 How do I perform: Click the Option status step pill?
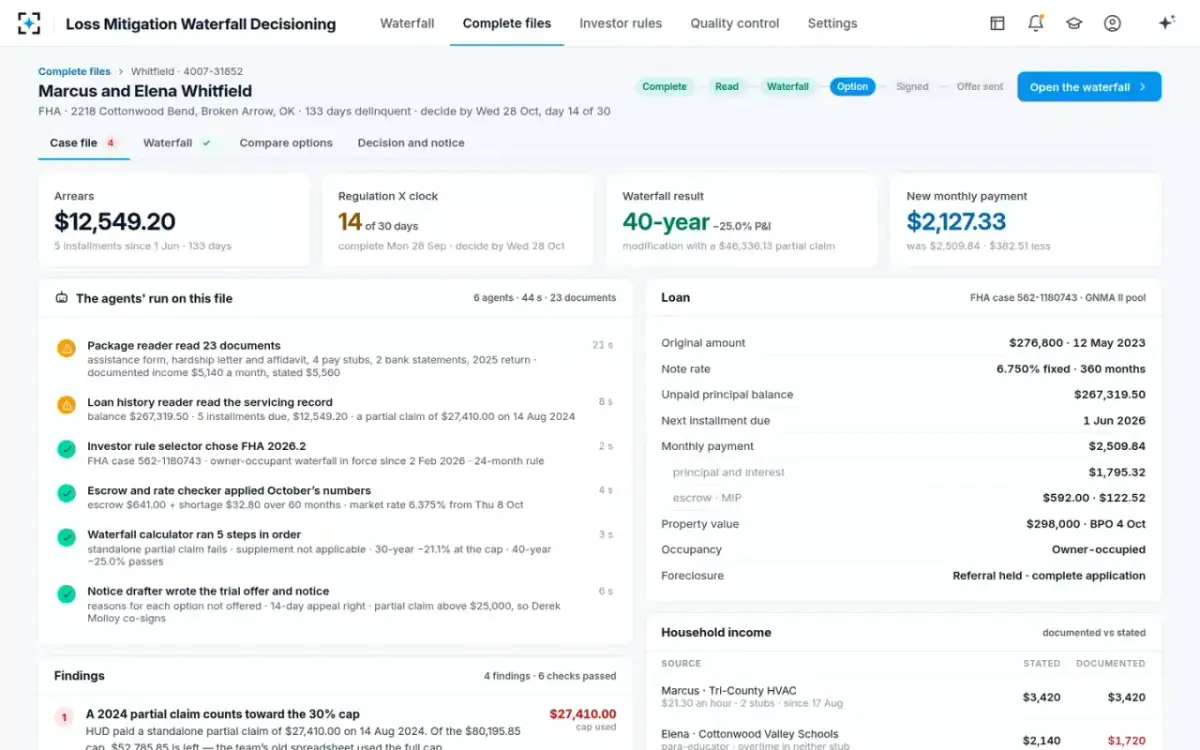852,87
